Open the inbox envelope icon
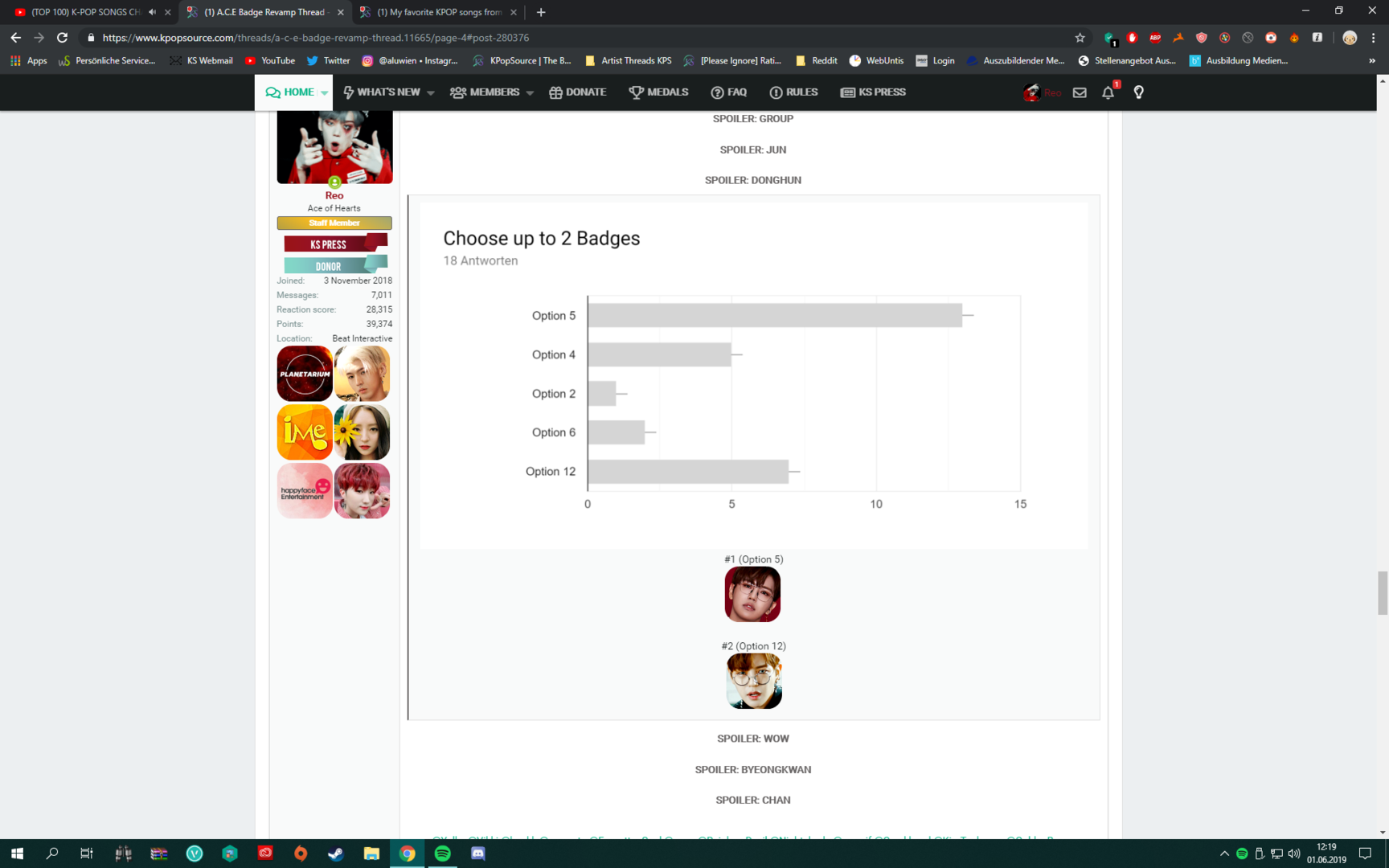This screenshot has width=1389, height=868. pyautogui.click(x=1080, y=92)
